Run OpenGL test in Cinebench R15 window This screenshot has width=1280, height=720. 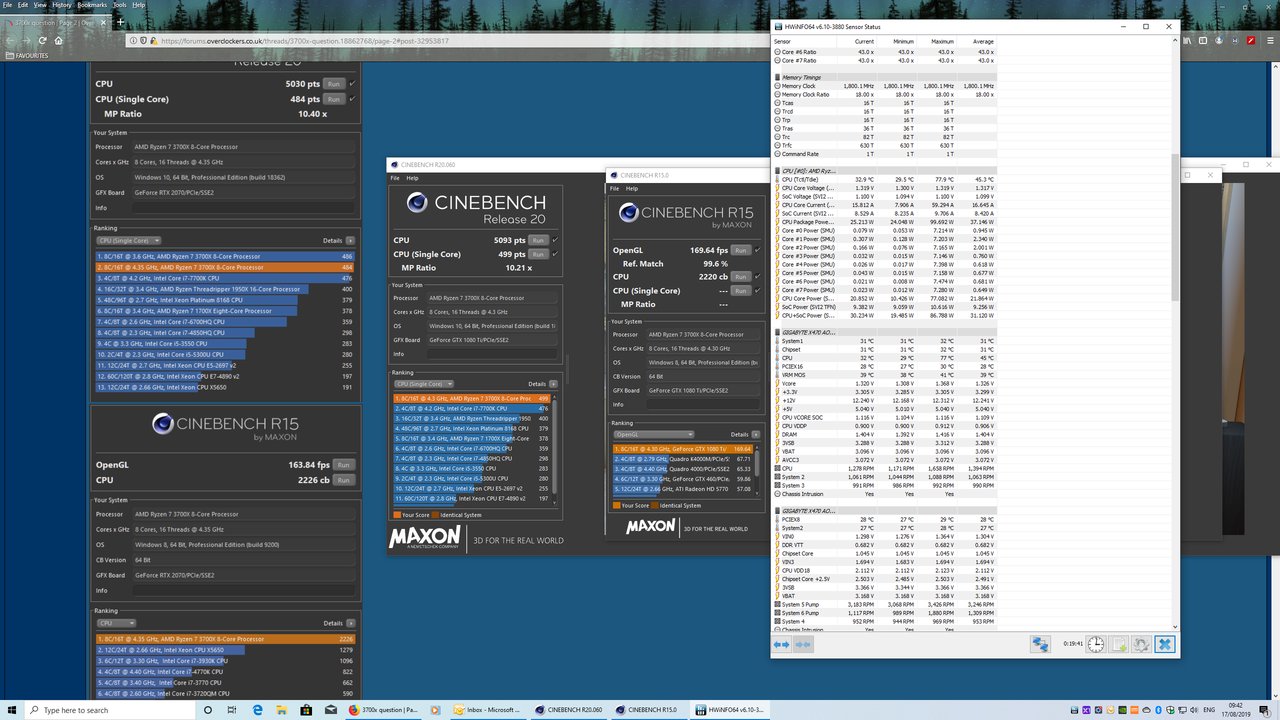[740, 250]
